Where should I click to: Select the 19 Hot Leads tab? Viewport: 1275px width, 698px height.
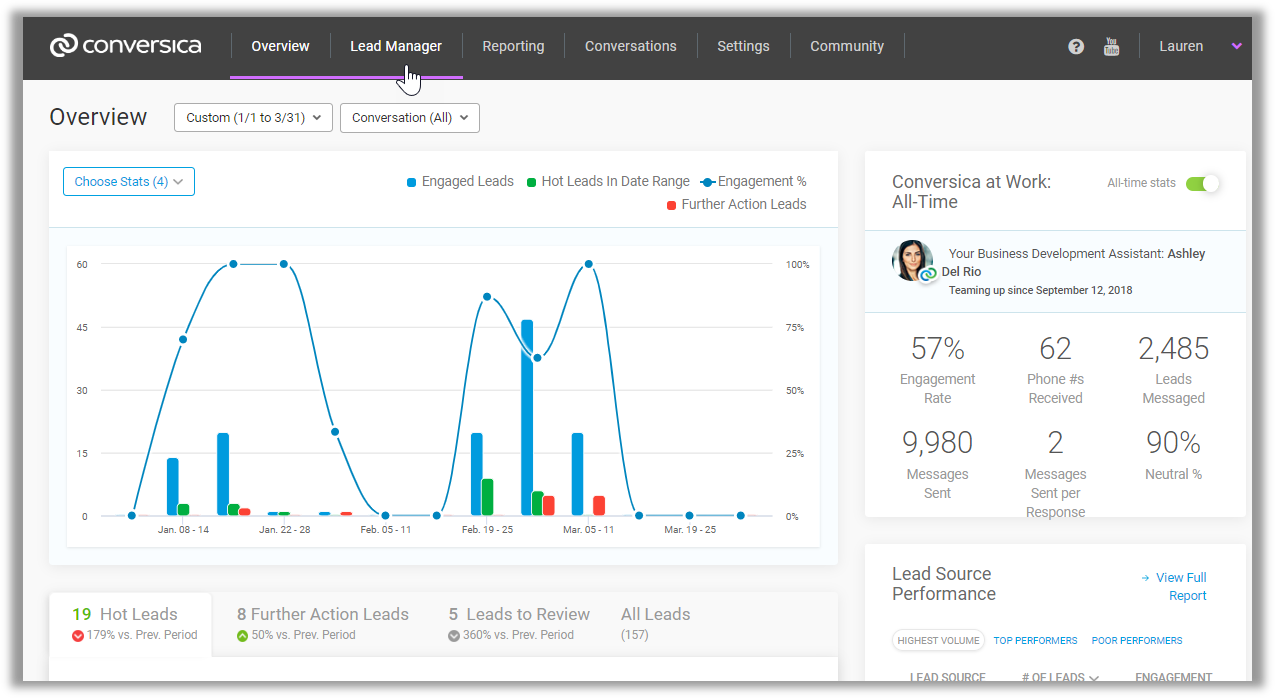coord(130,624)
